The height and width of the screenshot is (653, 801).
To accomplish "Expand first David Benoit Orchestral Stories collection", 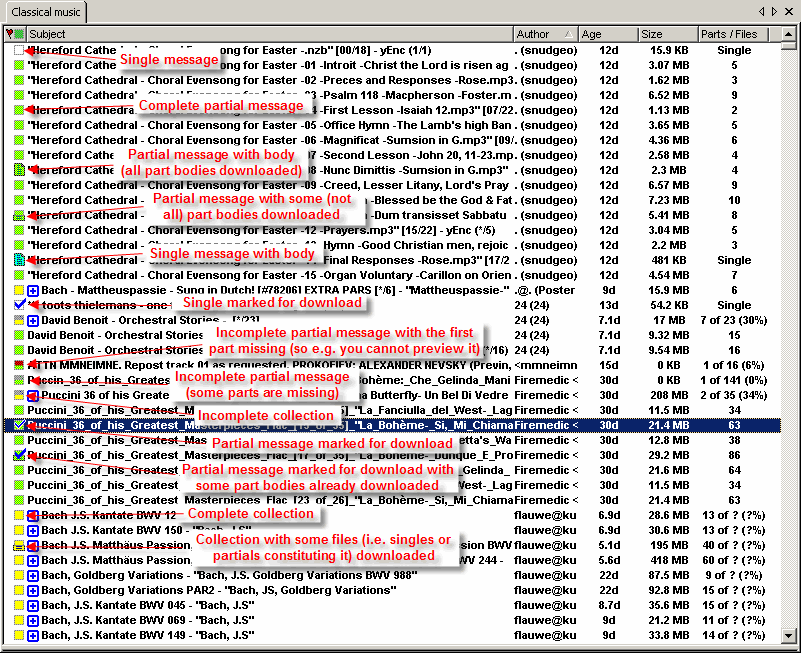I will coord(33,320).
